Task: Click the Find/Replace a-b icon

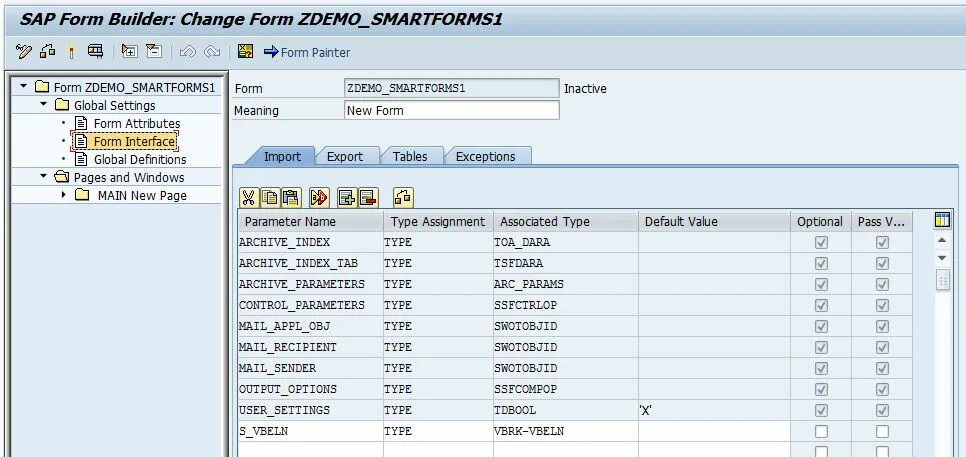Action: click(319, 198)
